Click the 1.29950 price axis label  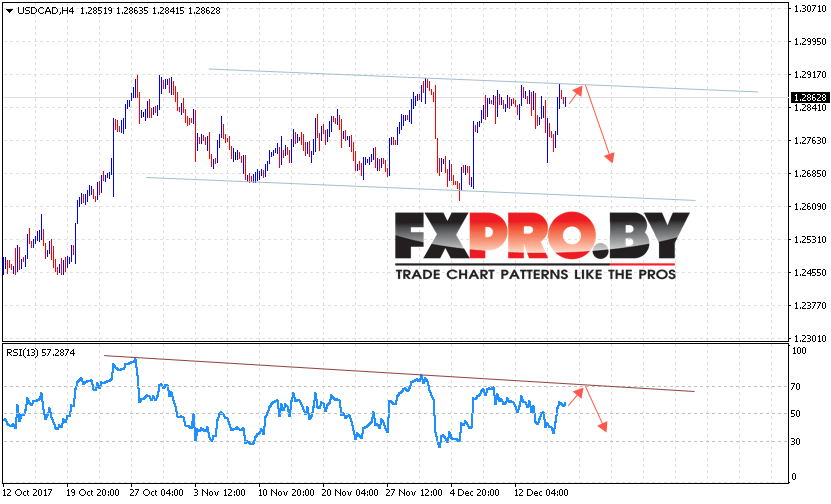pos(810,41)
